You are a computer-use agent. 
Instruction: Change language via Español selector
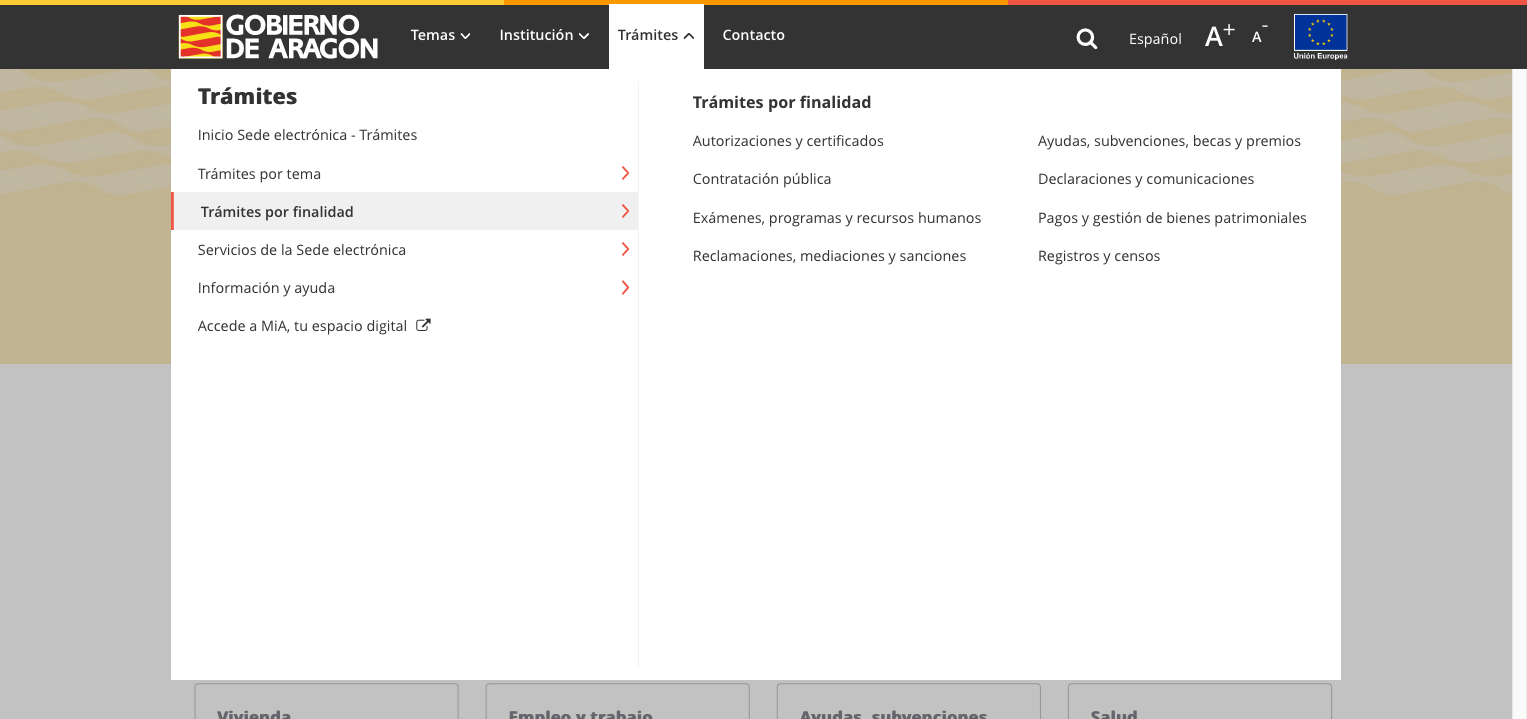(1155, 39)
